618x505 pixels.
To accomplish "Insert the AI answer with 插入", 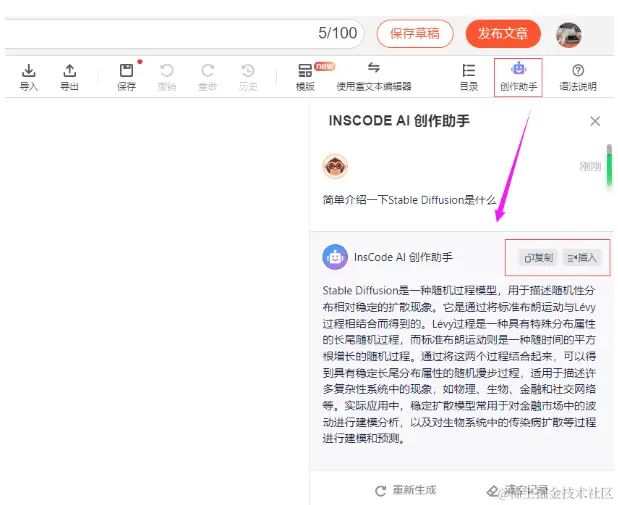I will (x=582, y=258).
